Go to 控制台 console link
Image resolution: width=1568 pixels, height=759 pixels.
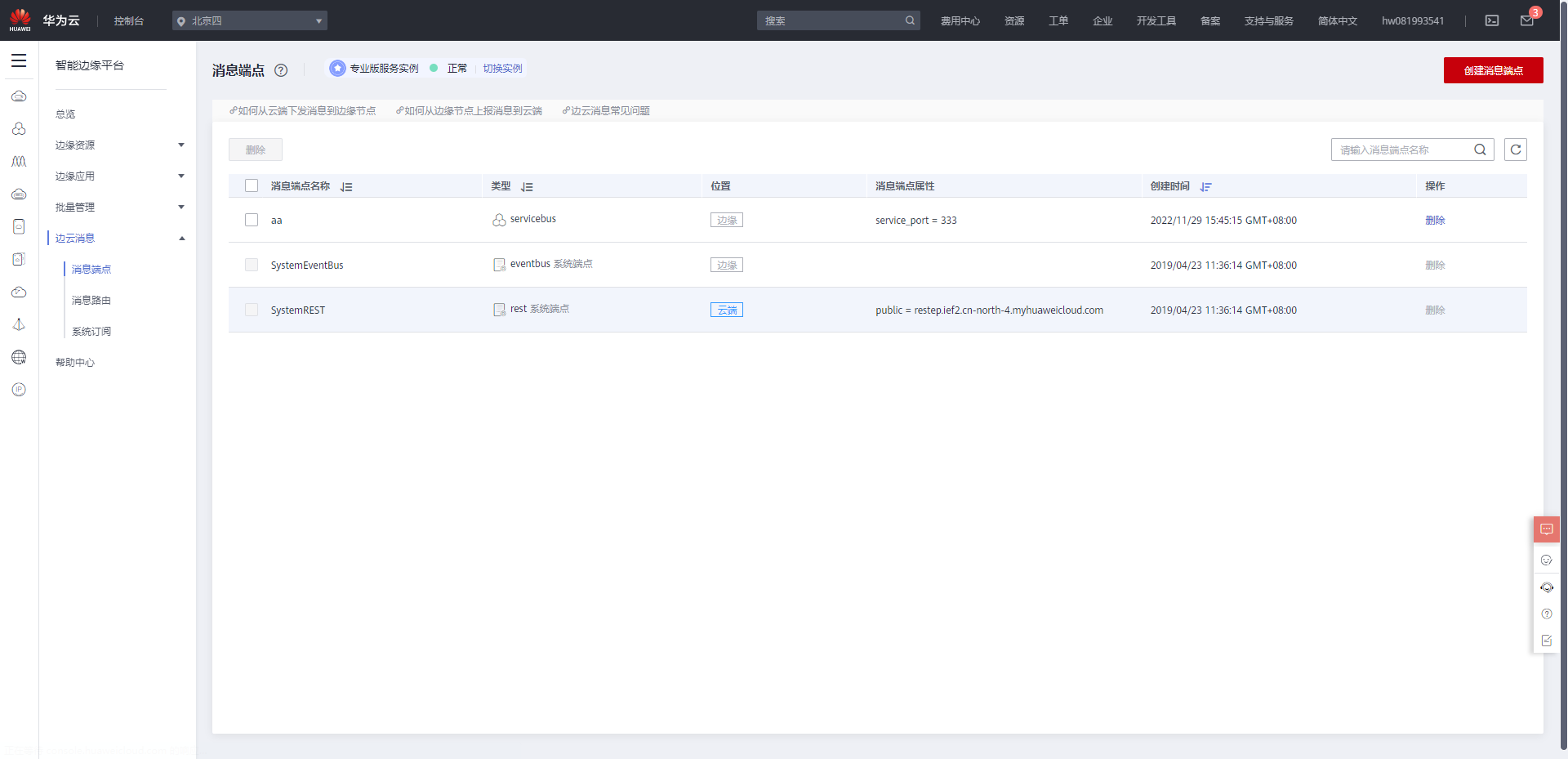129,21
